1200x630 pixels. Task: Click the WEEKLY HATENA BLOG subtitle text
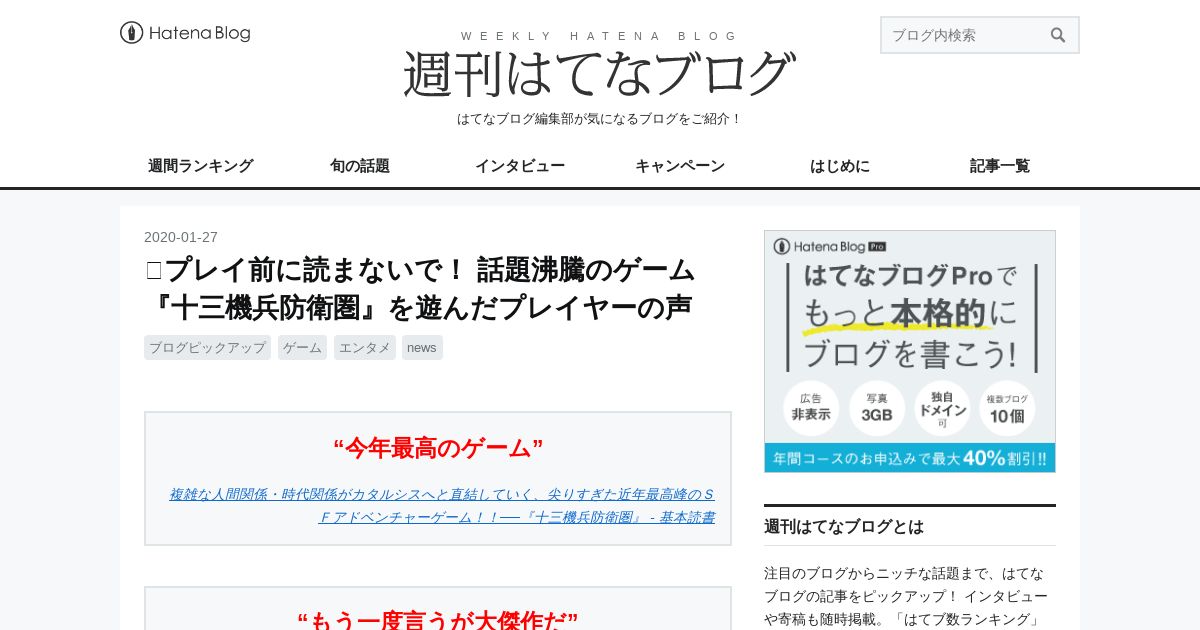tap(599, 36)
